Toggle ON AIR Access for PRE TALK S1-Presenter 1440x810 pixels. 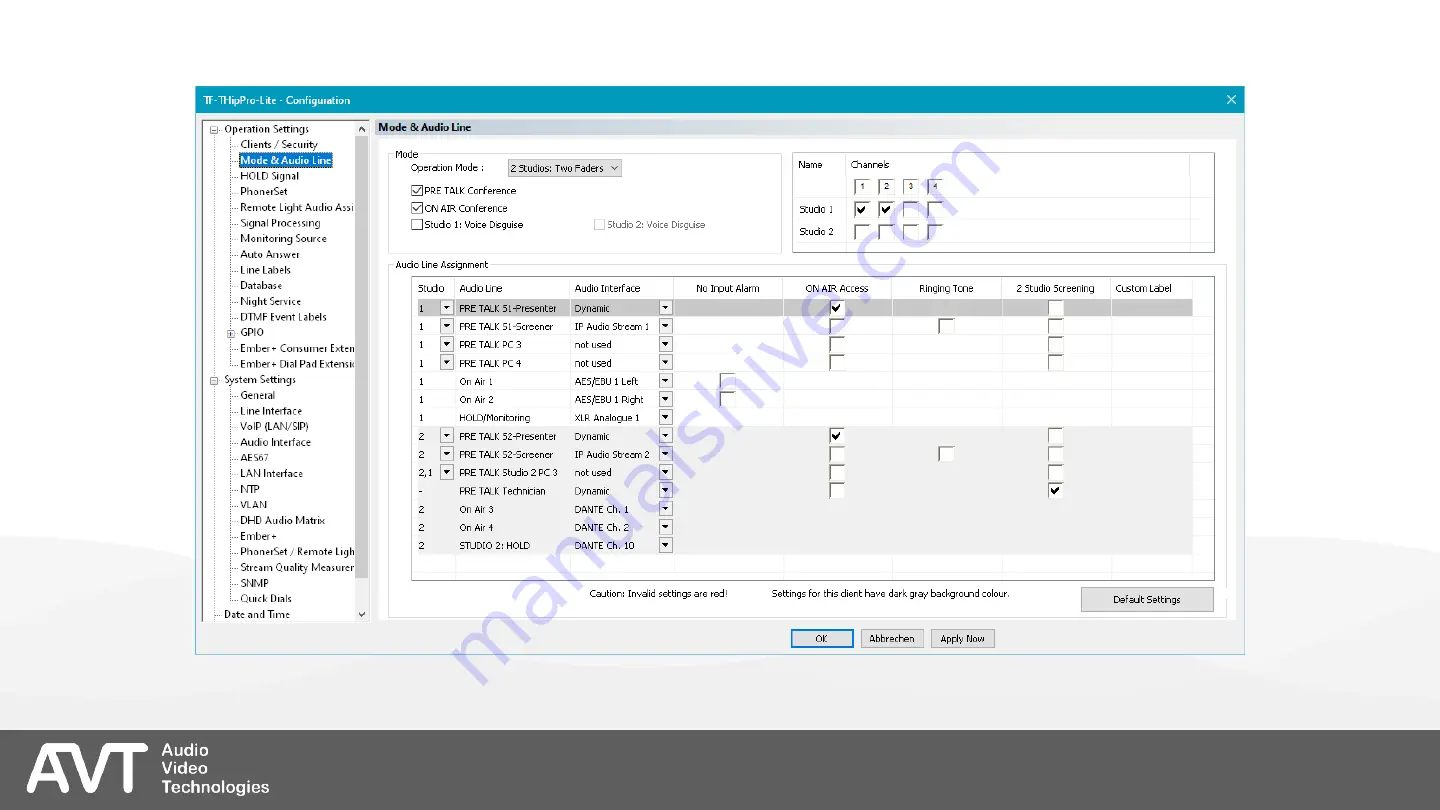coord(837,308)
